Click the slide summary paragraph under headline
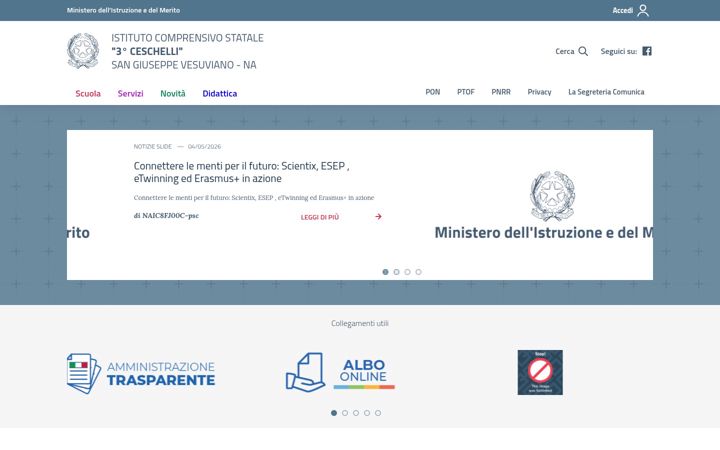This screenshot has height=450, width=720. point(254,197)
